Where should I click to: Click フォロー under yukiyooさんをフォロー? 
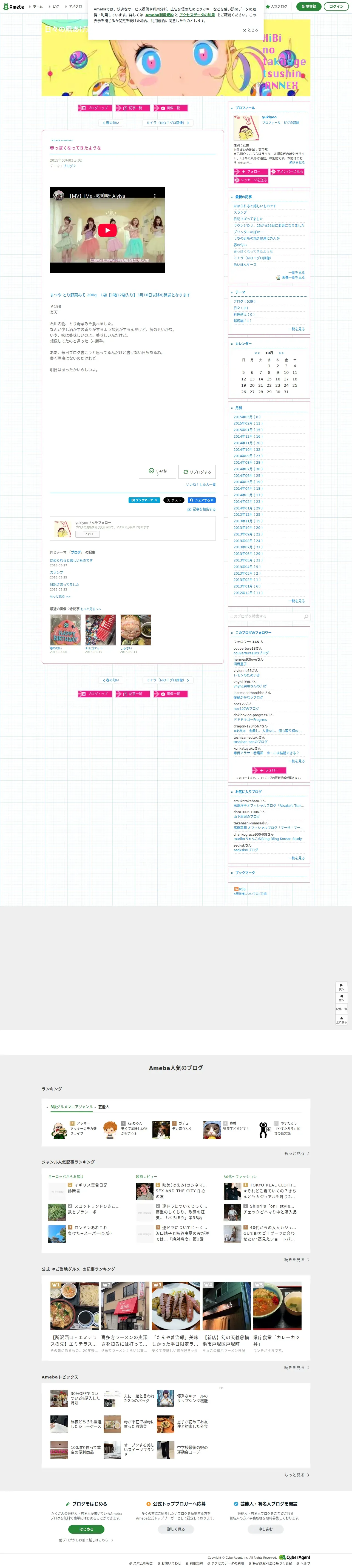point(88,534)
